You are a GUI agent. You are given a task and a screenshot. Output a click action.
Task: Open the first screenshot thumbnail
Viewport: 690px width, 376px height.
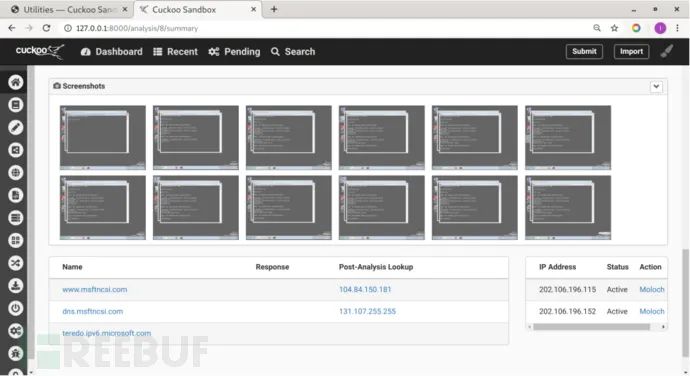103,137
